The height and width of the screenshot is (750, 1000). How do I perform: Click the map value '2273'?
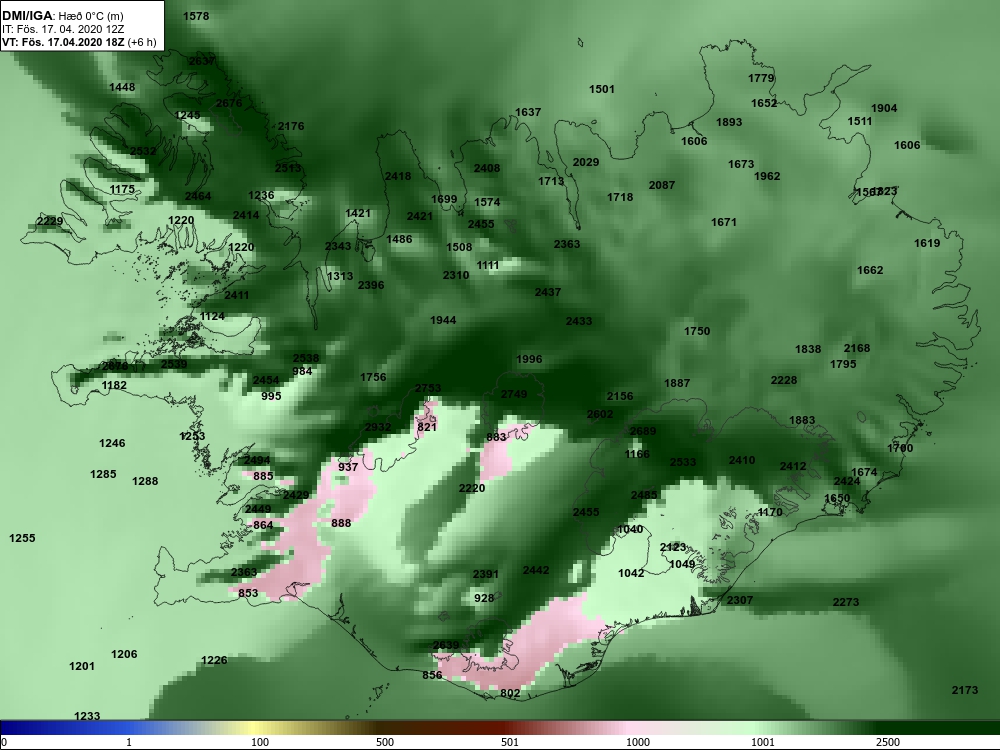click(x=846, y=602)
